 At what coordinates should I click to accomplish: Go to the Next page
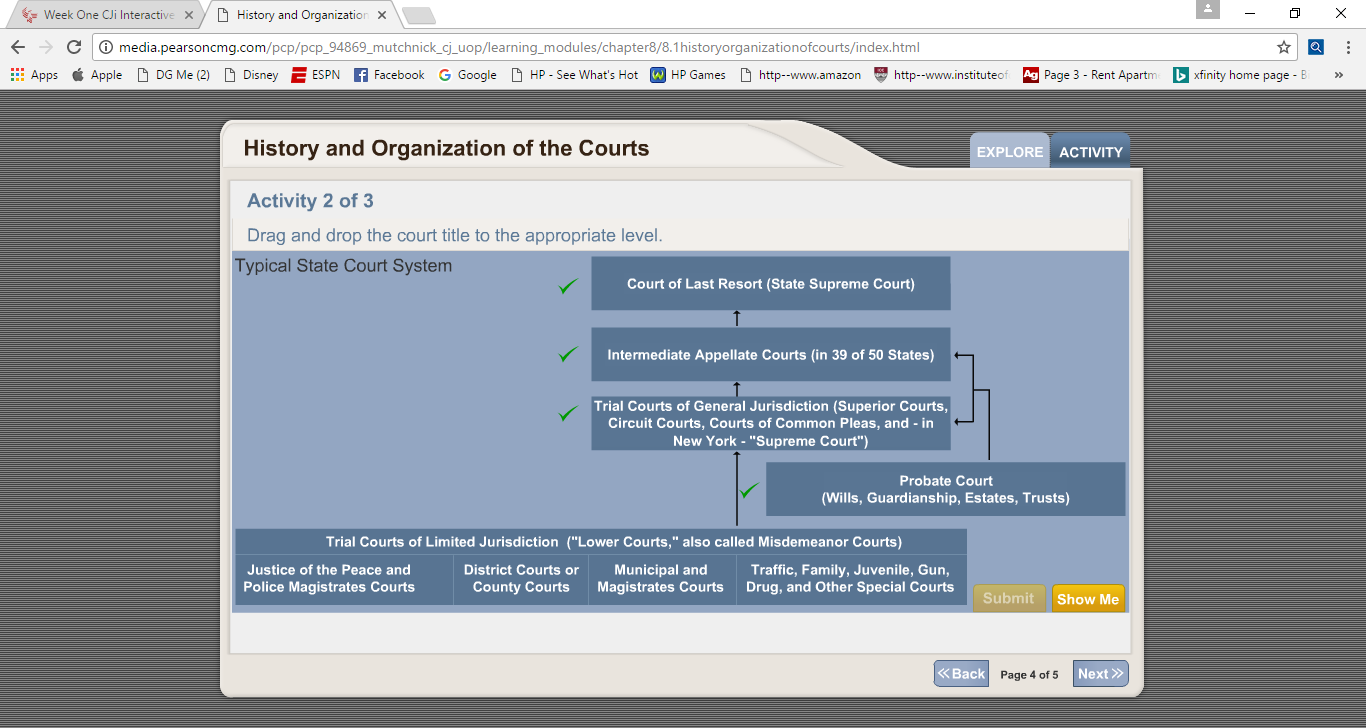pyautogui.click(x=1100, y=674)
